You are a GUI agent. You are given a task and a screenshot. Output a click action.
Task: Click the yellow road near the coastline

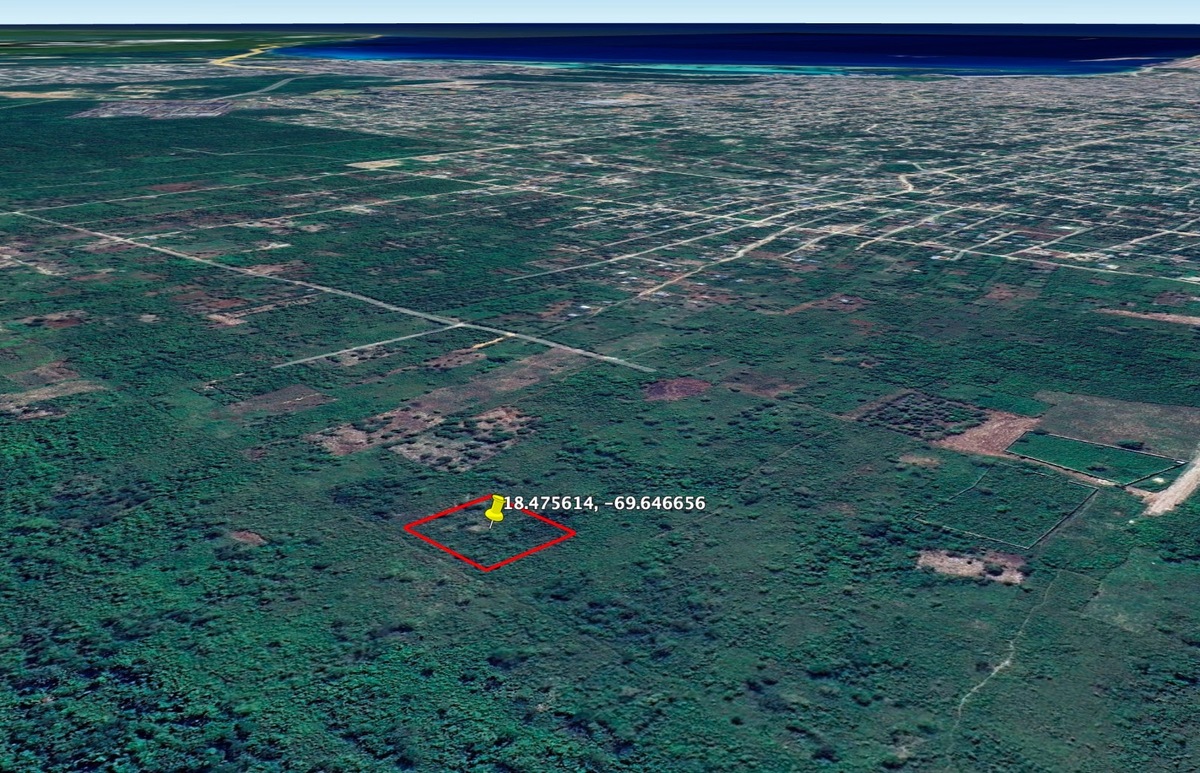click(x=238, y=56)
